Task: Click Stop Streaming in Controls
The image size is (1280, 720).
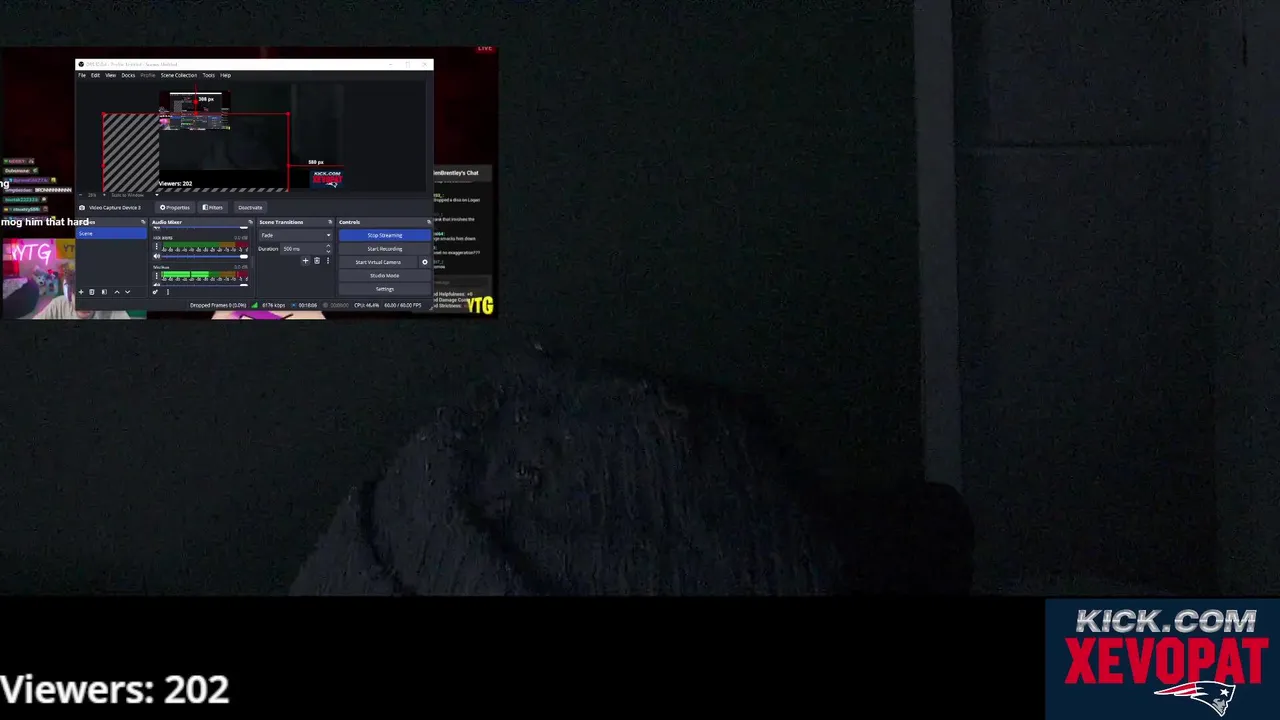Action: (x=385, y=235)
